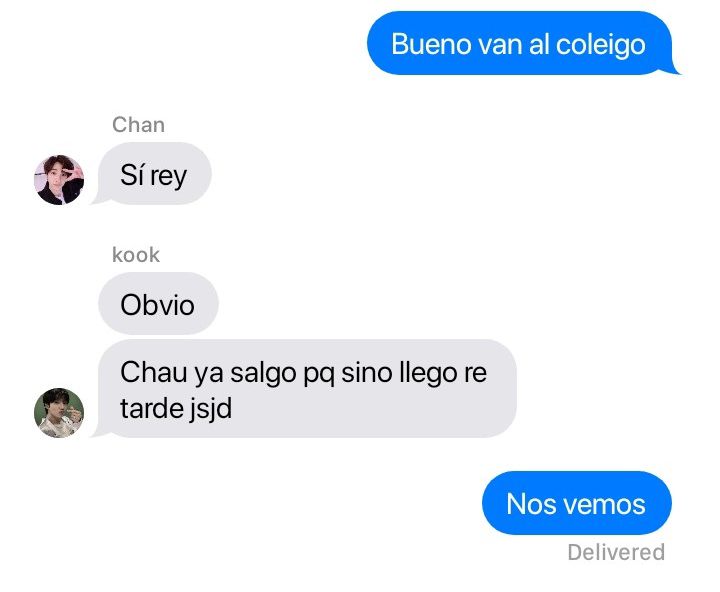Click the 'Nos vemos' sent message bubble
The image size is (720, 592).
577,503
